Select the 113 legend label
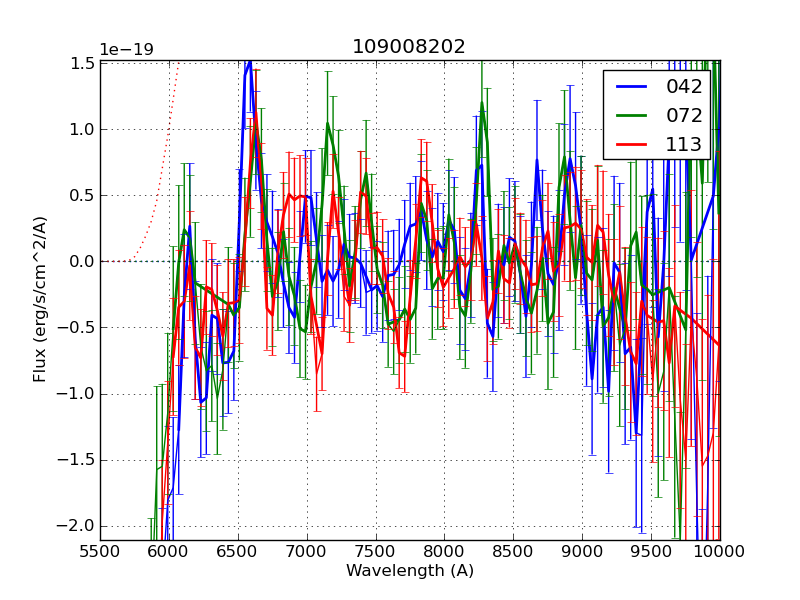Viewport: 800px width, 600px height. click(684, 144)
